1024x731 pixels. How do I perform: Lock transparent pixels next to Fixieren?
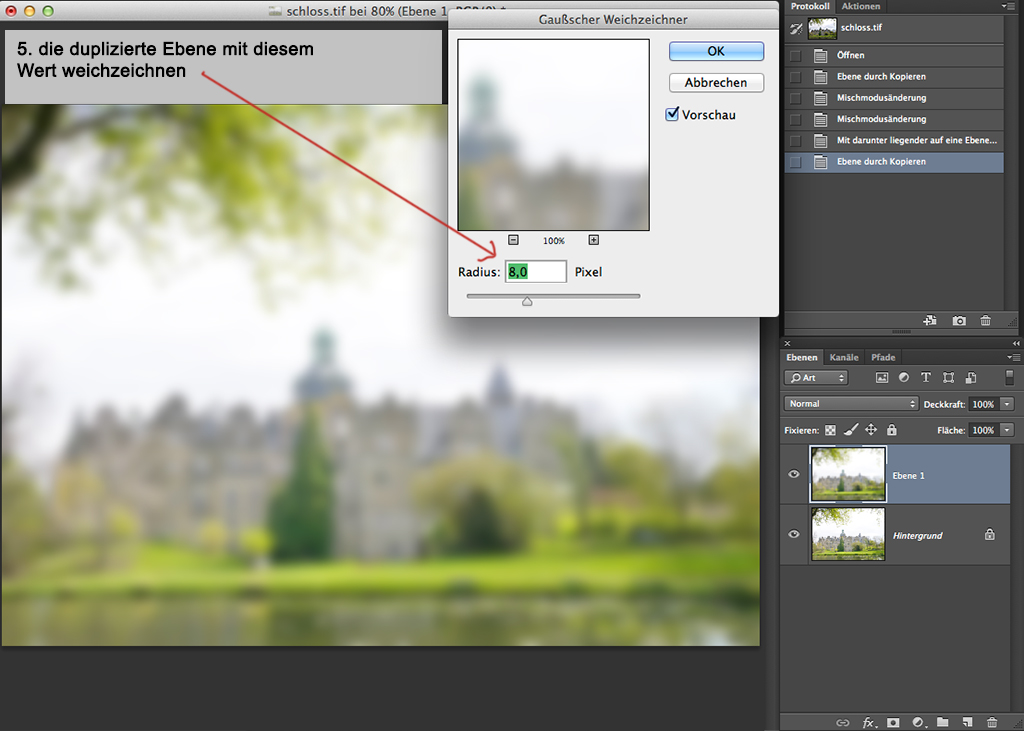tap(830, 430)
